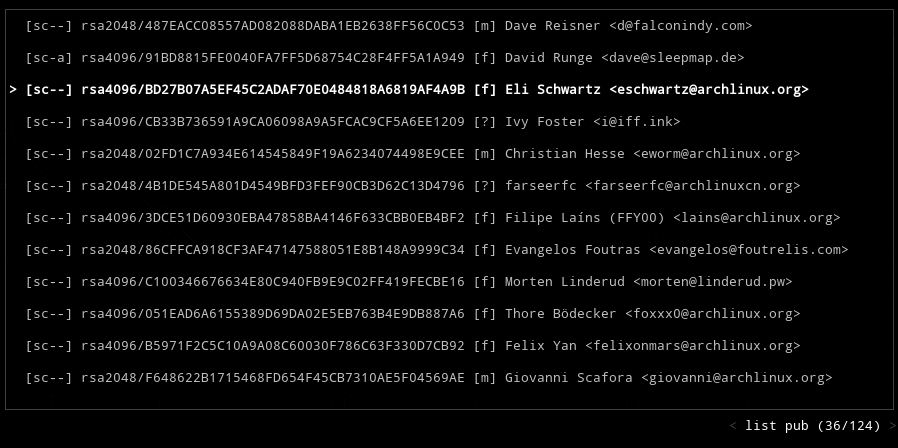This screenshot has width=898, height=448.
Task: Click the list pub (36/124) mode label
Action: click(812, 426)
